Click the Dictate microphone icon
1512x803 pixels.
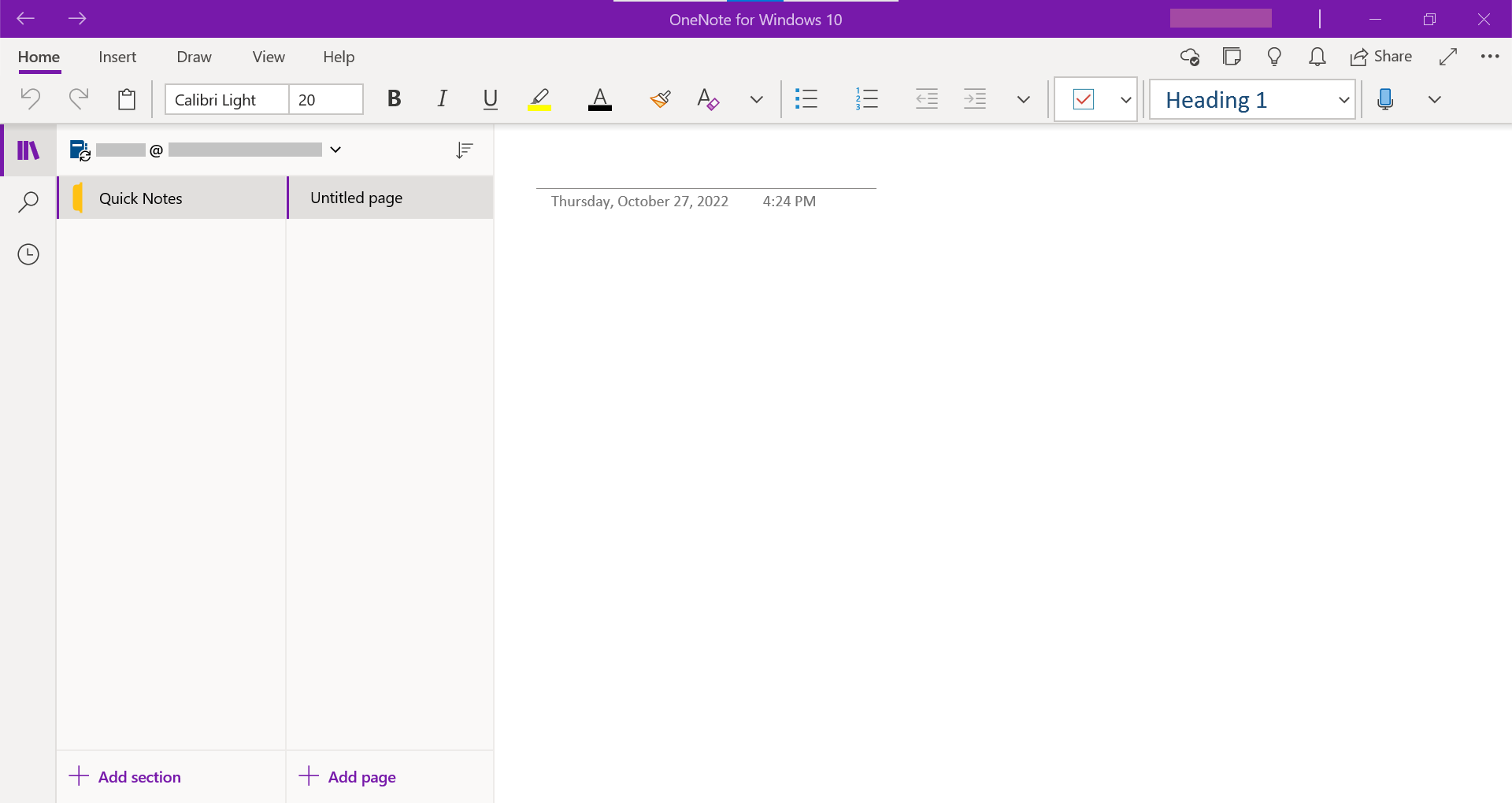1385,99
